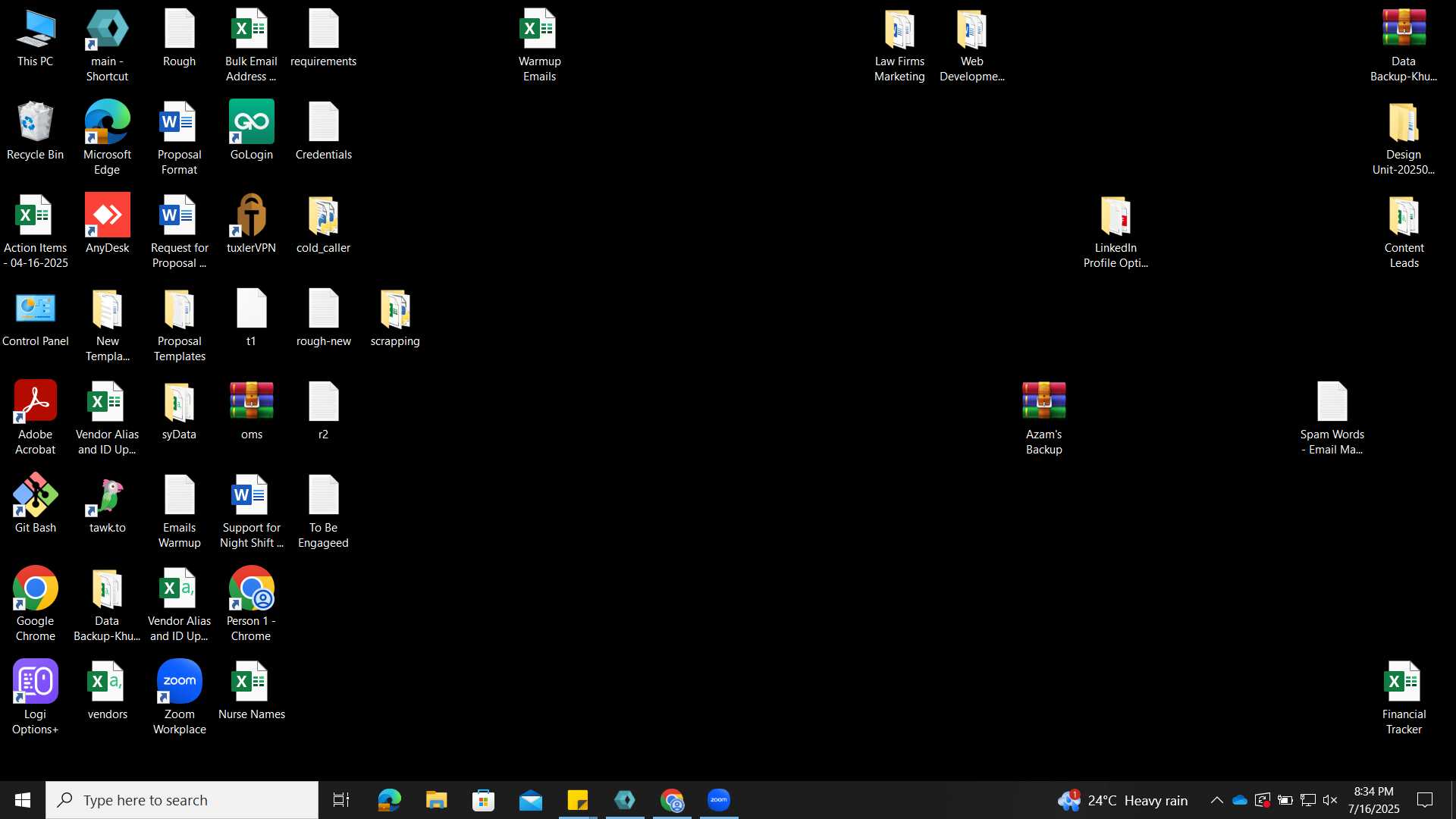Image resolution: width=1456 pixels, height=819 pixels.
Task: Open GoLogin shortcut
Action: pos(251,131)
